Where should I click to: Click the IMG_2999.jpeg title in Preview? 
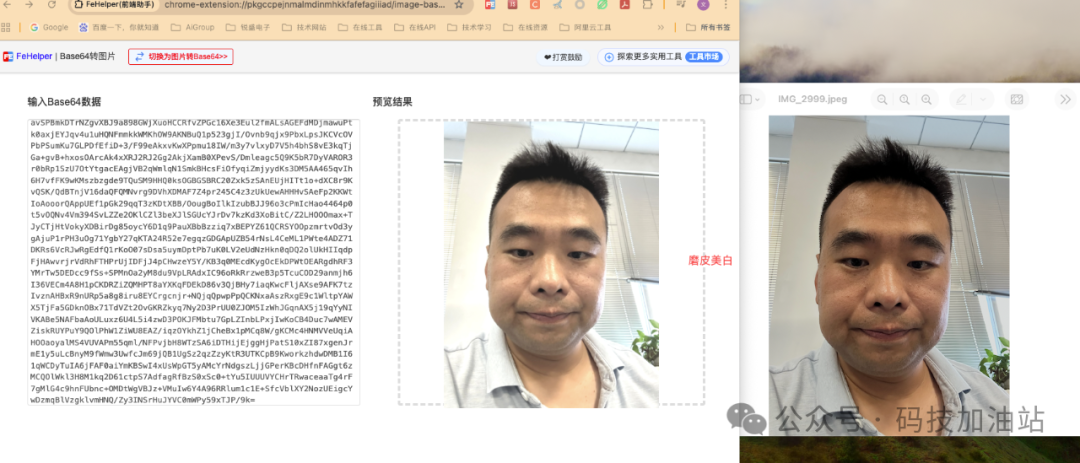[812, 99]
